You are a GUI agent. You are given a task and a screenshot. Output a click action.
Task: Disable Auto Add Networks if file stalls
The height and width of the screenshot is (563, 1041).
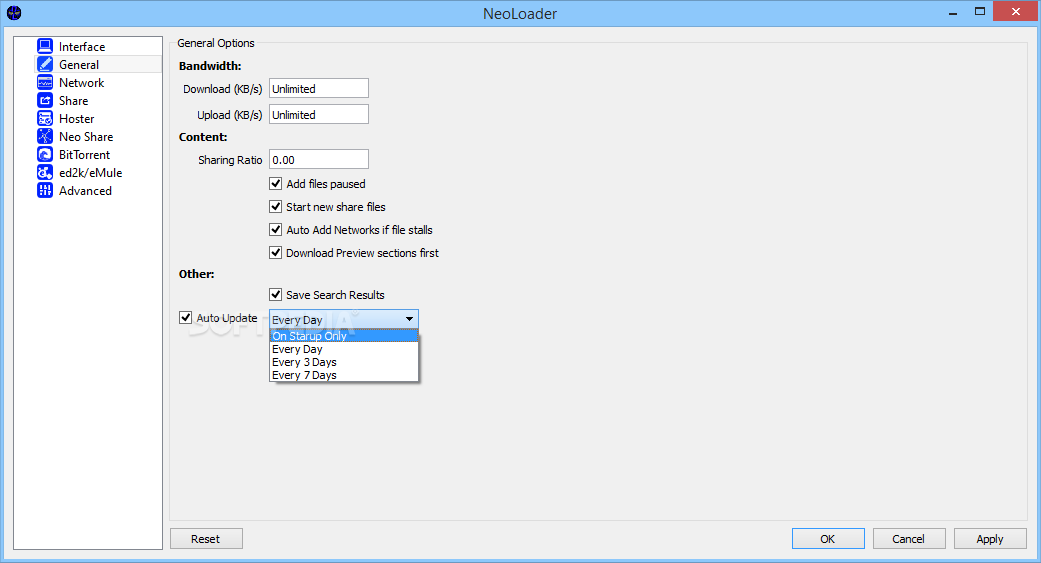tap(276, 230)
